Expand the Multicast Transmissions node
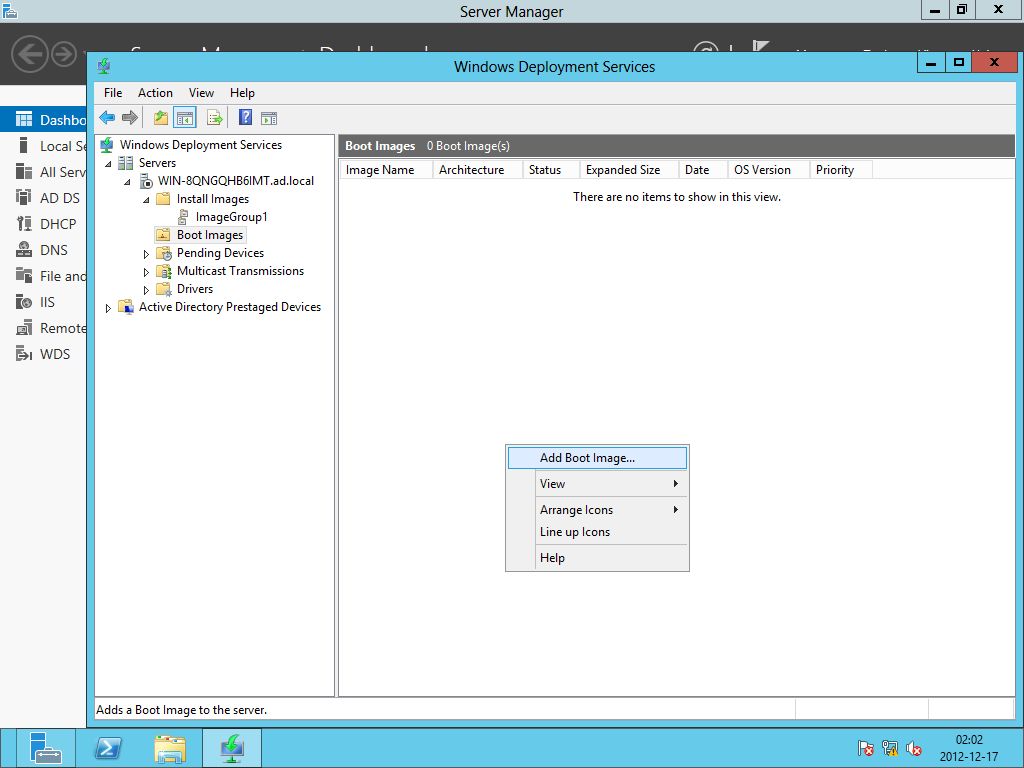 [x=146, y=272]
